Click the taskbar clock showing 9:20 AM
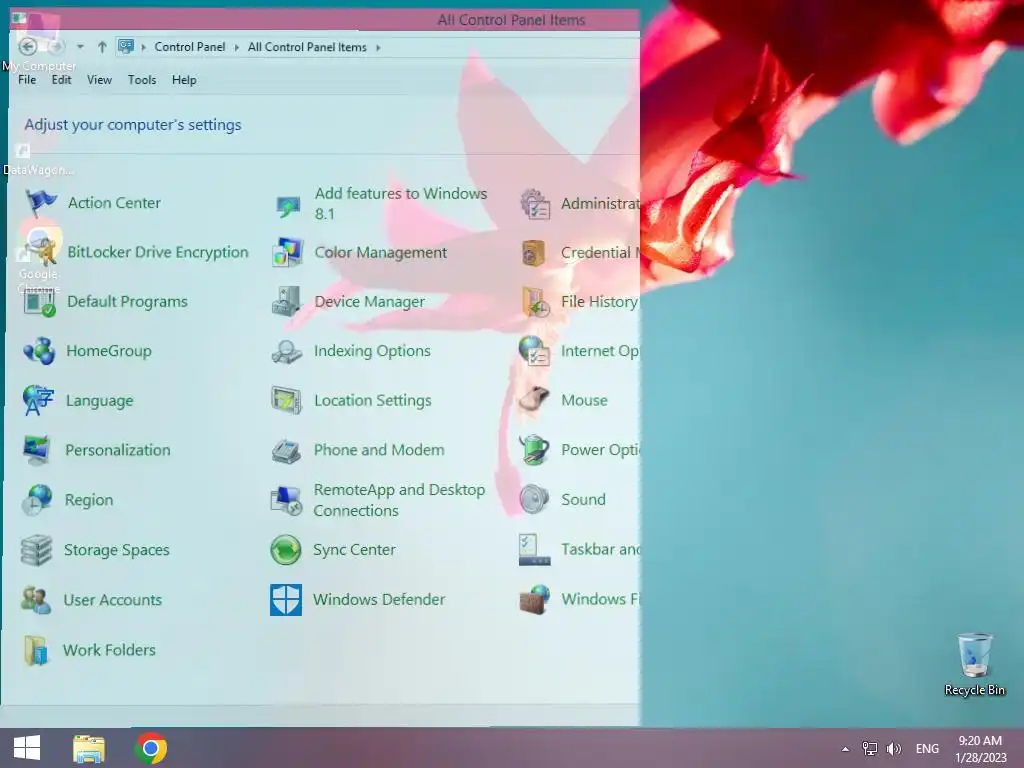The height and width of the screenshot is (768, 1024). (x=980, y=749)
